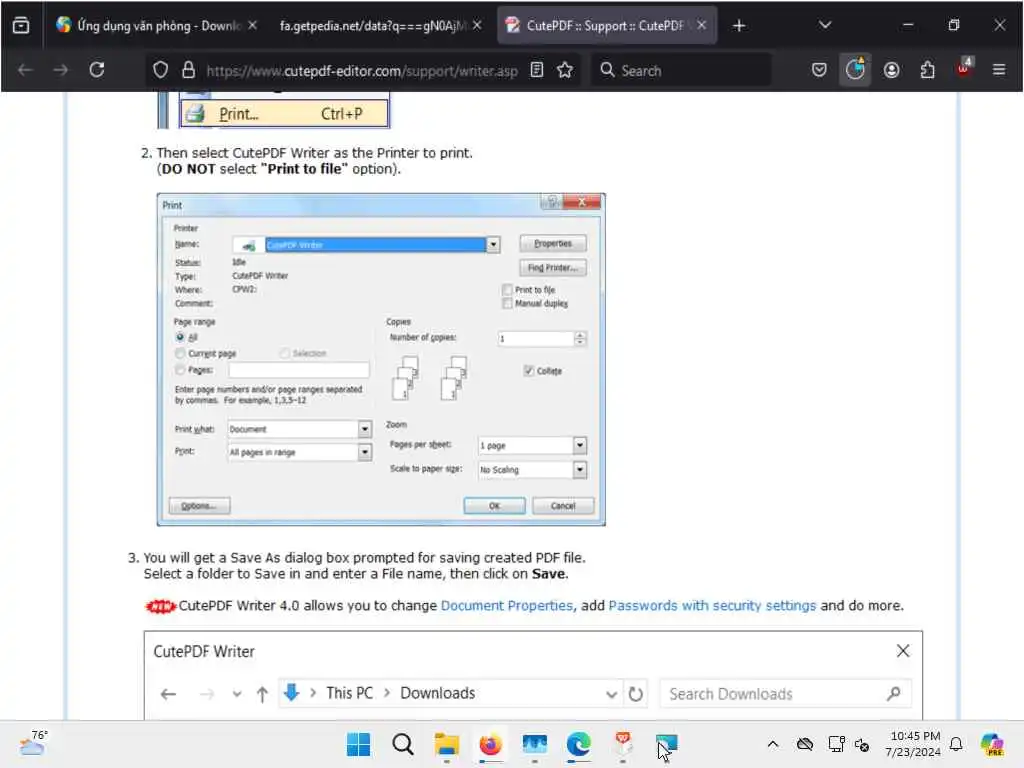This screenshot has height=768, width=1024.
Task: Expand the address path dropdown arrow
Action: point(611,694)
